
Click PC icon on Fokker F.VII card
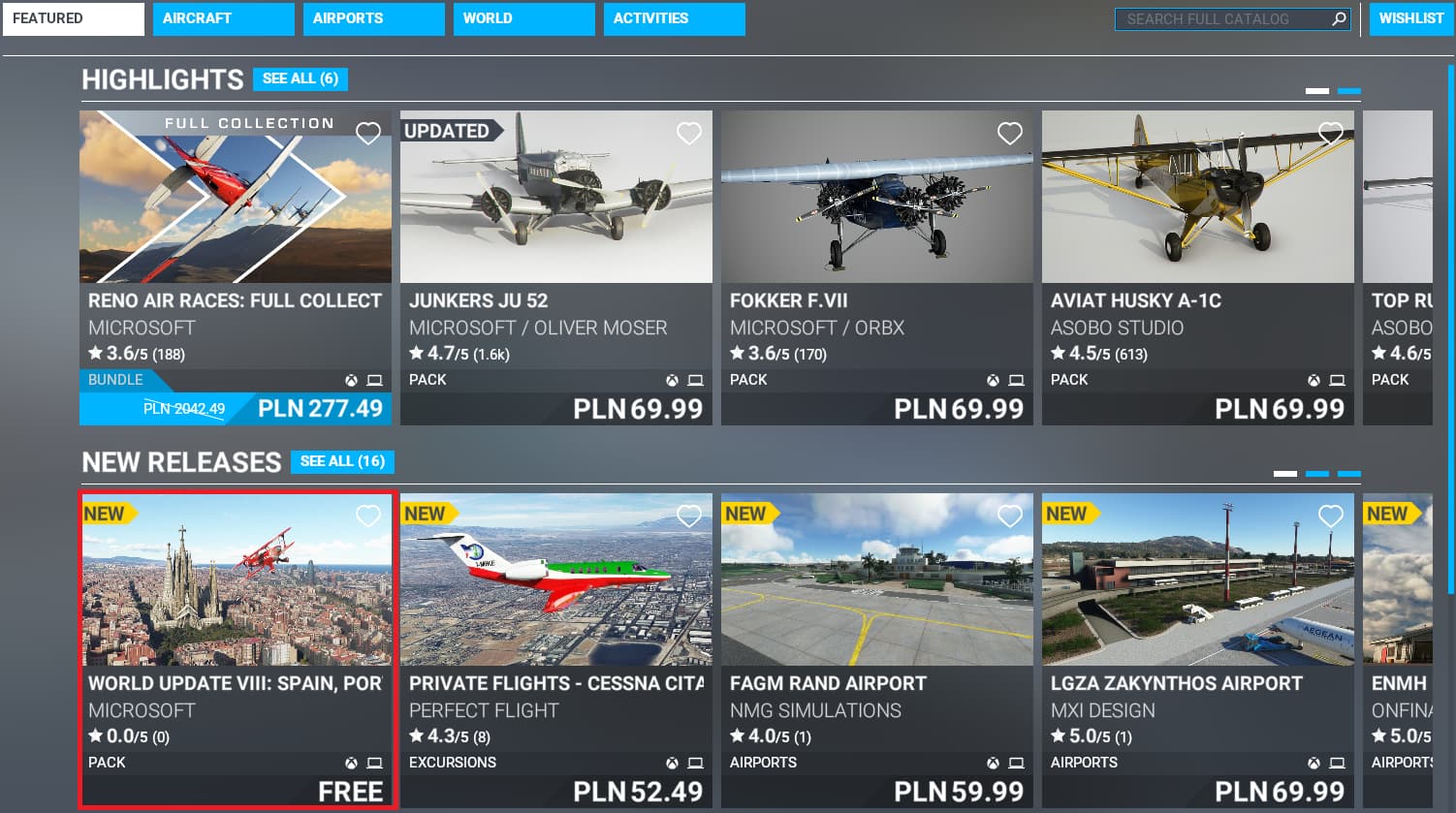[1016, 381]
